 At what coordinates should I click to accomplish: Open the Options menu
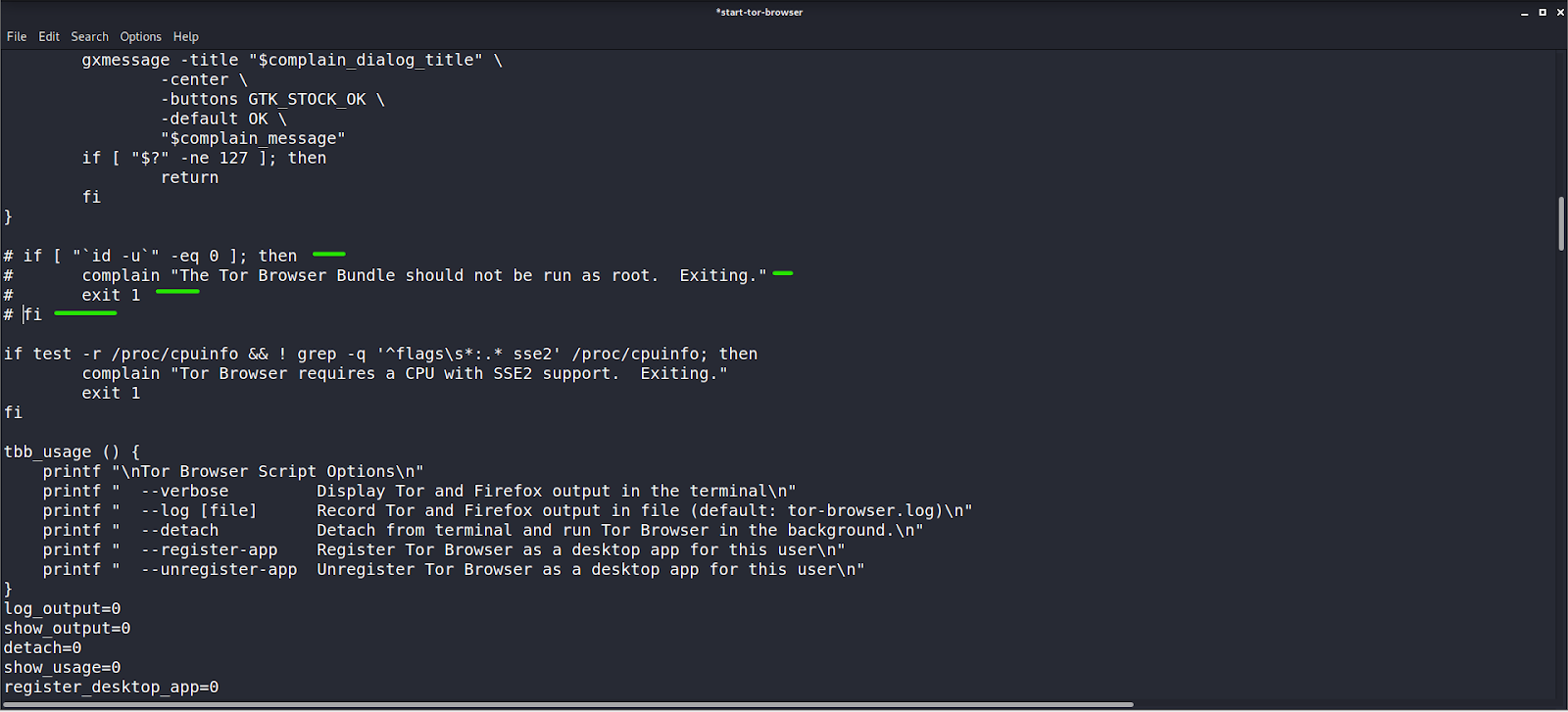141,36
